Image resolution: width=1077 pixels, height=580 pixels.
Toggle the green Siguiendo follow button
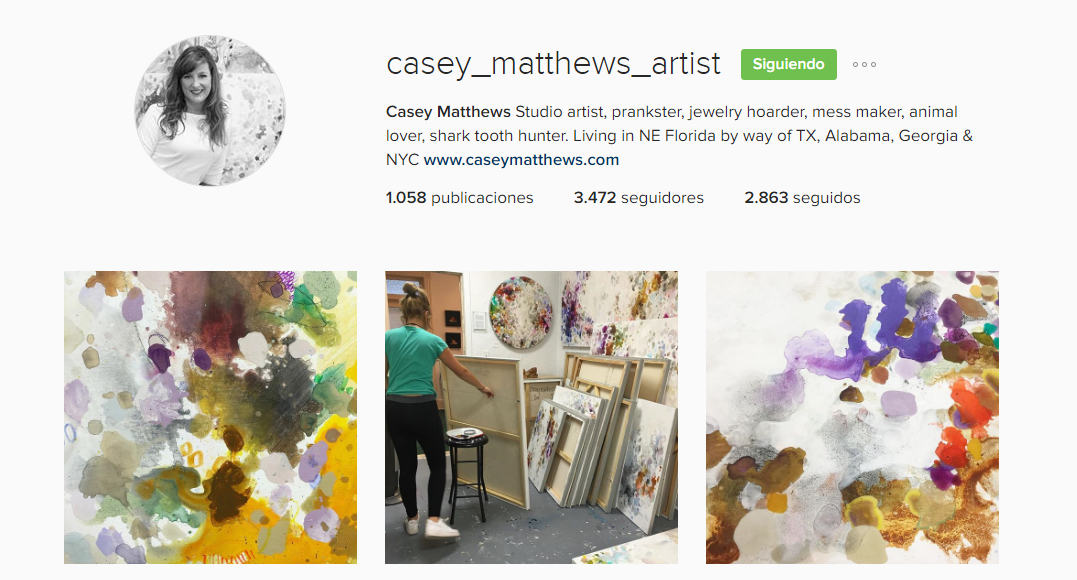(x=789, y=64)
